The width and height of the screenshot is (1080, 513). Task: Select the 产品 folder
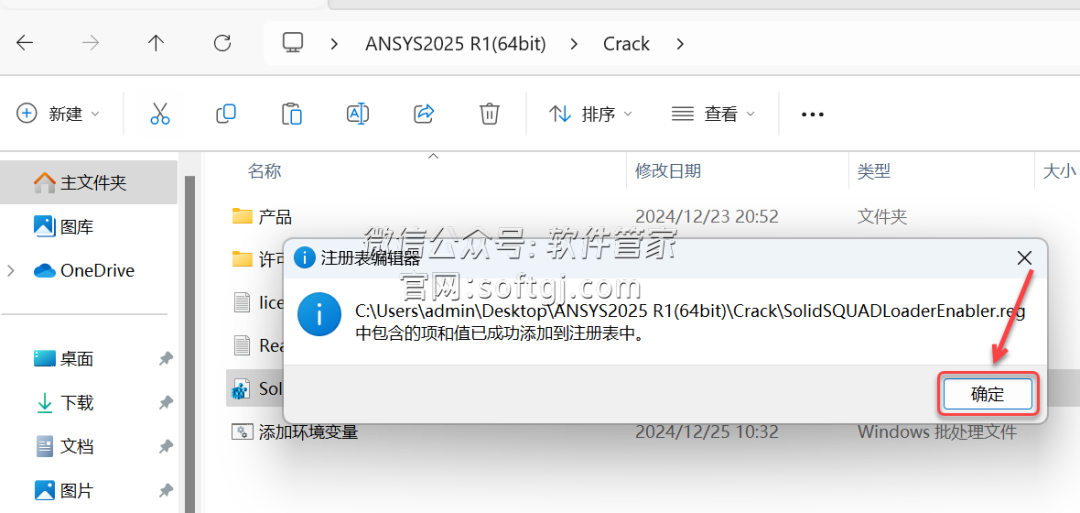(x=276, y=217)
